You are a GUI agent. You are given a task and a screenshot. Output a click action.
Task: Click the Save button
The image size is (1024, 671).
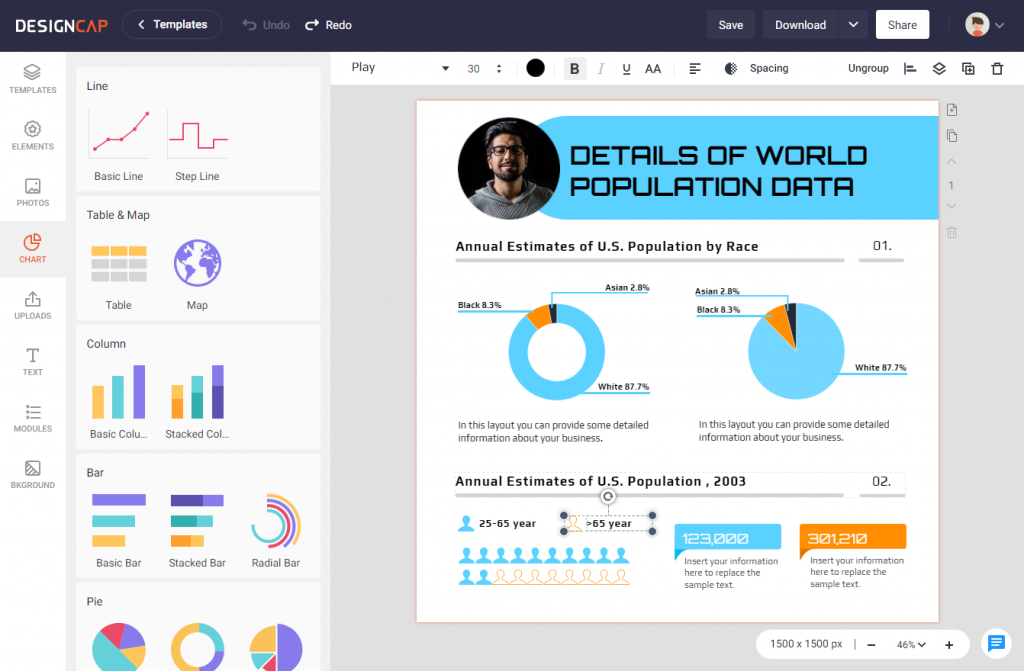coord(731,24)
